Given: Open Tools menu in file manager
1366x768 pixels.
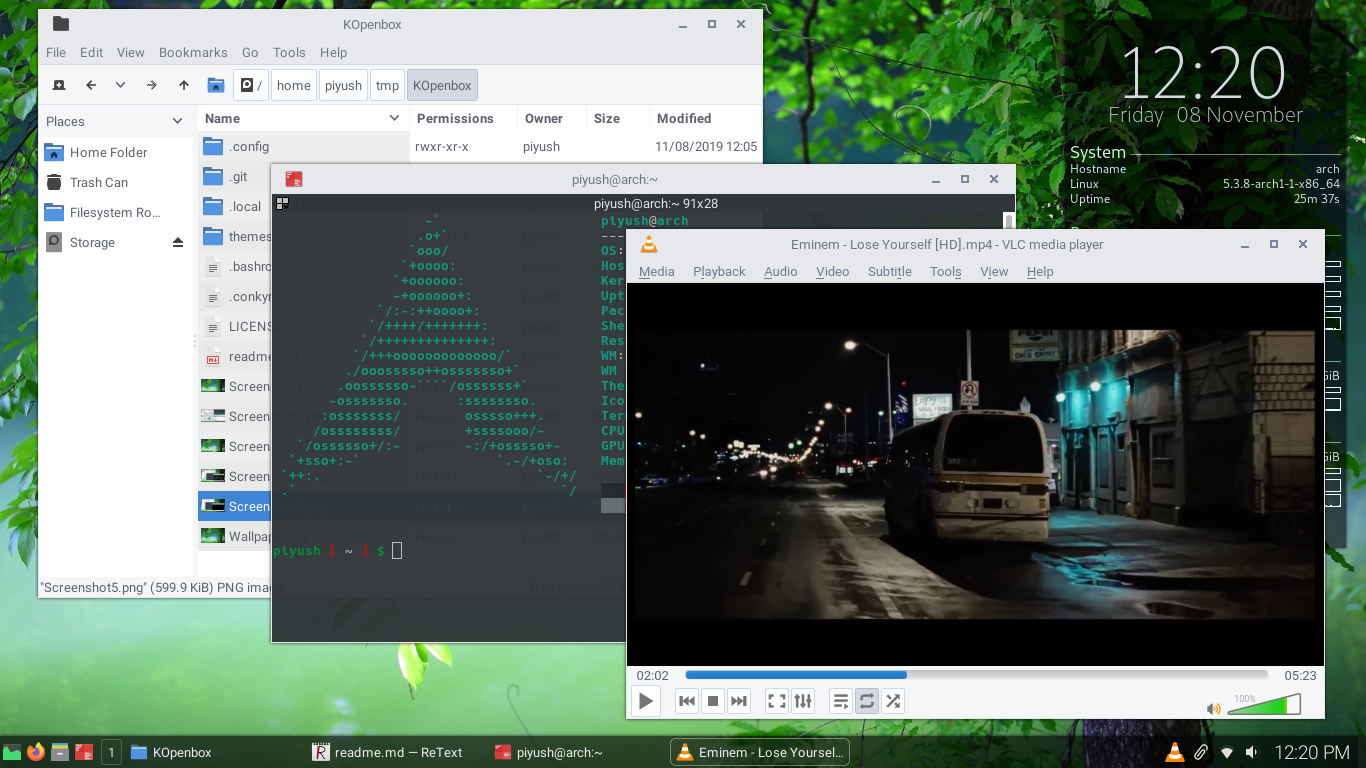Looking at the screenshot, I should pyautogui.click(x=289, y=52).
